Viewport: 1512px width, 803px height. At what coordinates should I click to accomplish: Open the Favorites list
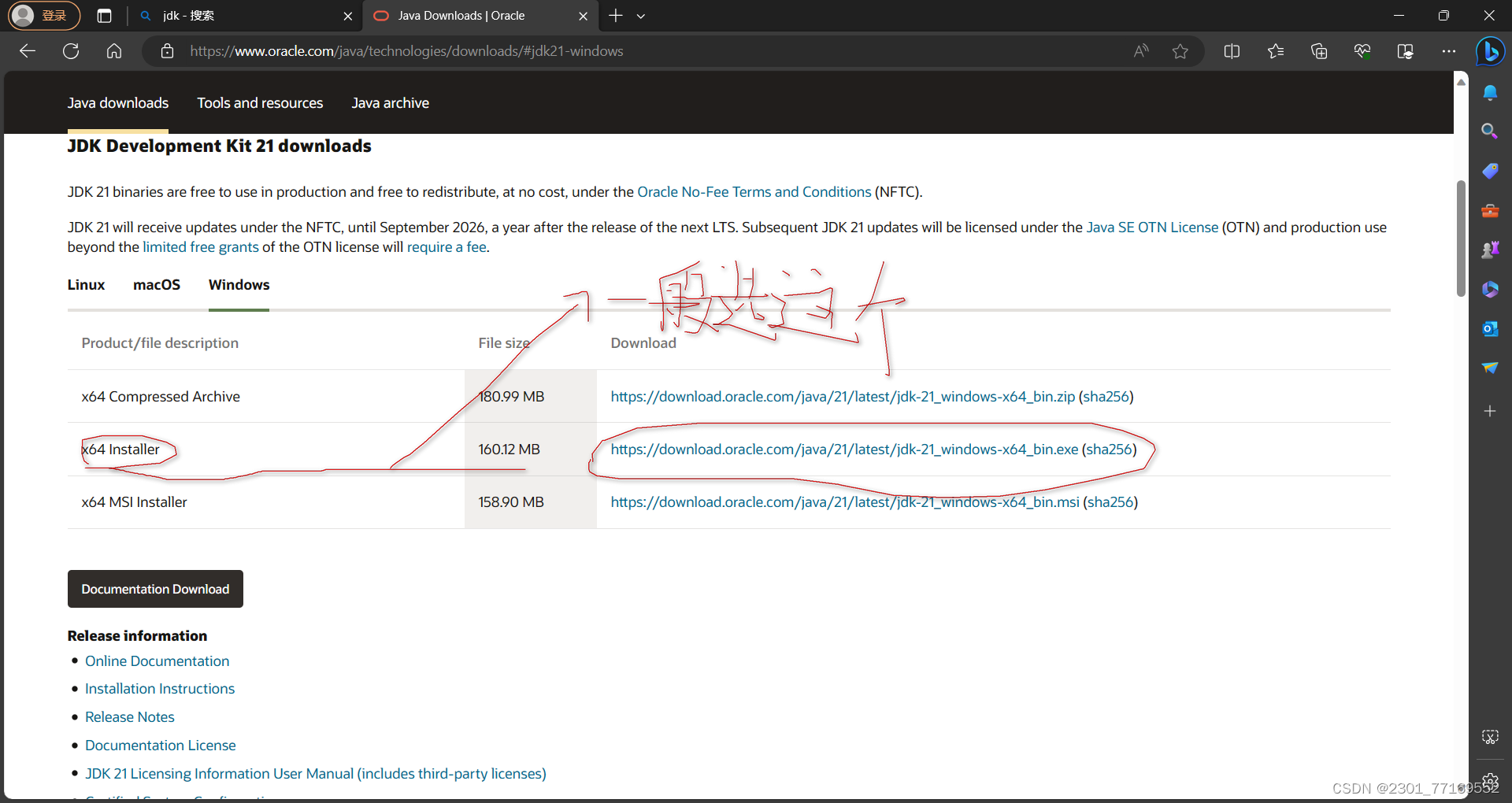[1276, 51]
